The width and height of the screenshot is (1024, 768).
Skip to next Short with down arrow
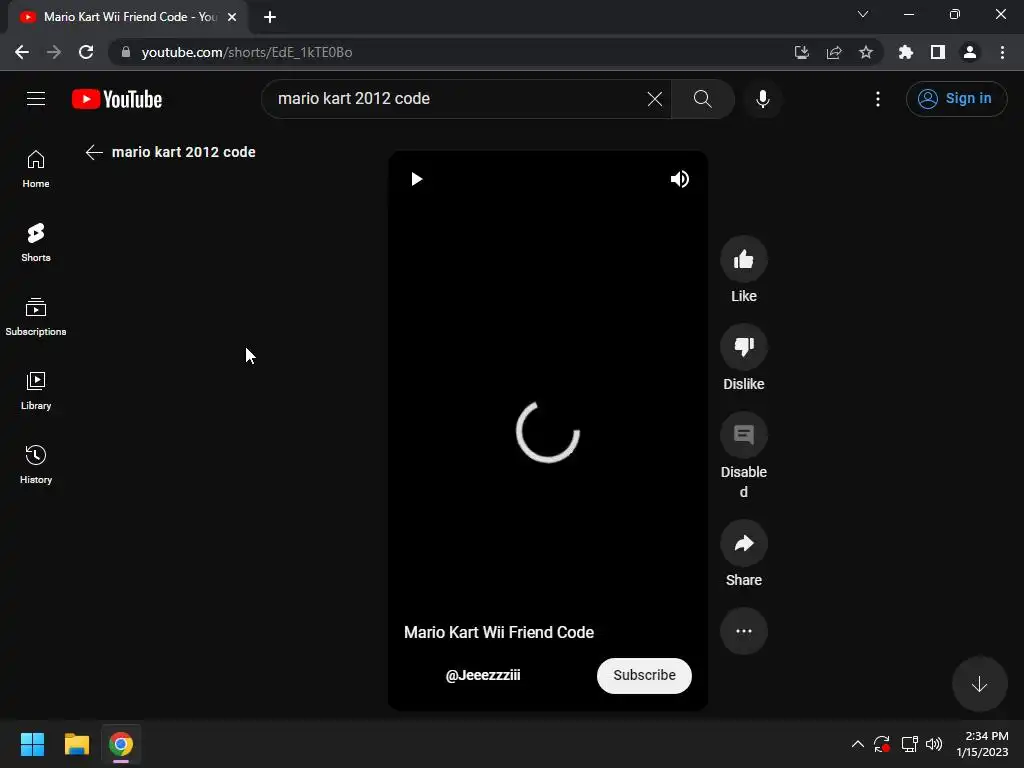(979, 684)
